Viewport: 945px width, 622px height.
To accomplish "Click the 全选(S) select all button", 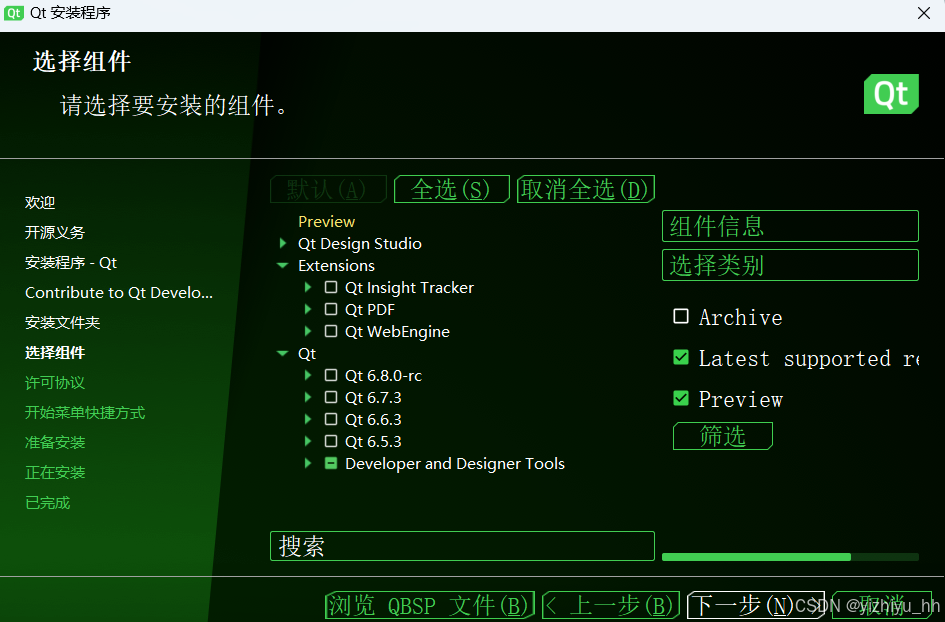I will [451, 189].
